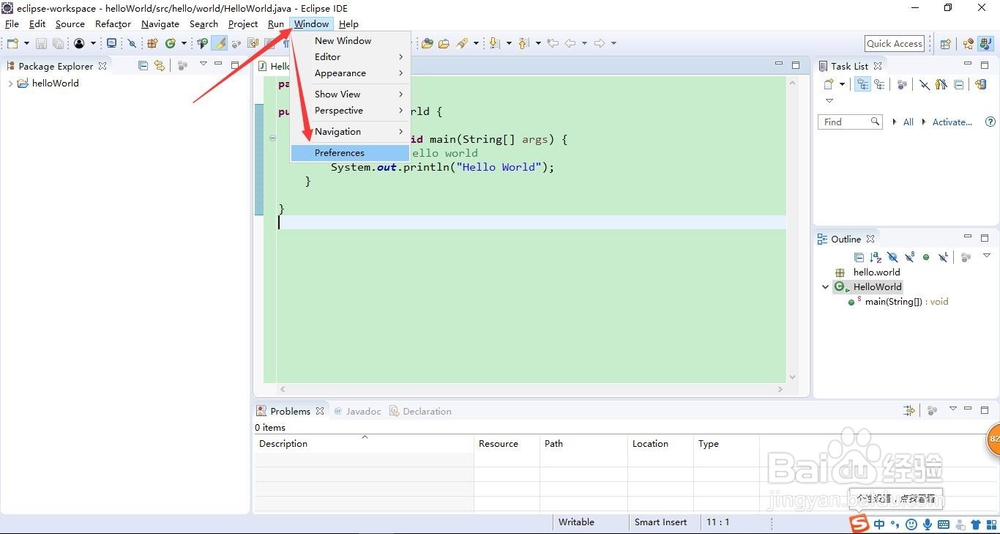Collapse the HelloWorld class in Outline
Screen dimensions: 1000x534
[x=825, y=286]
